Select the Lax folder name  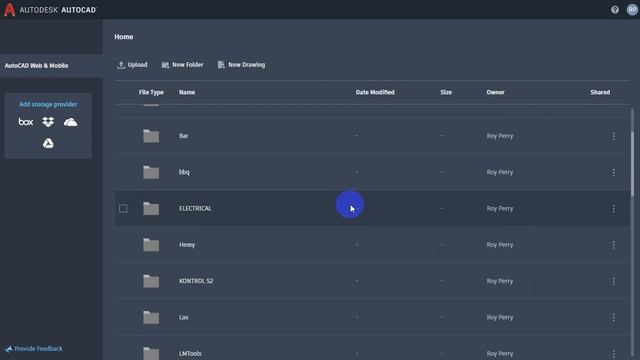[x=184, y=318]
